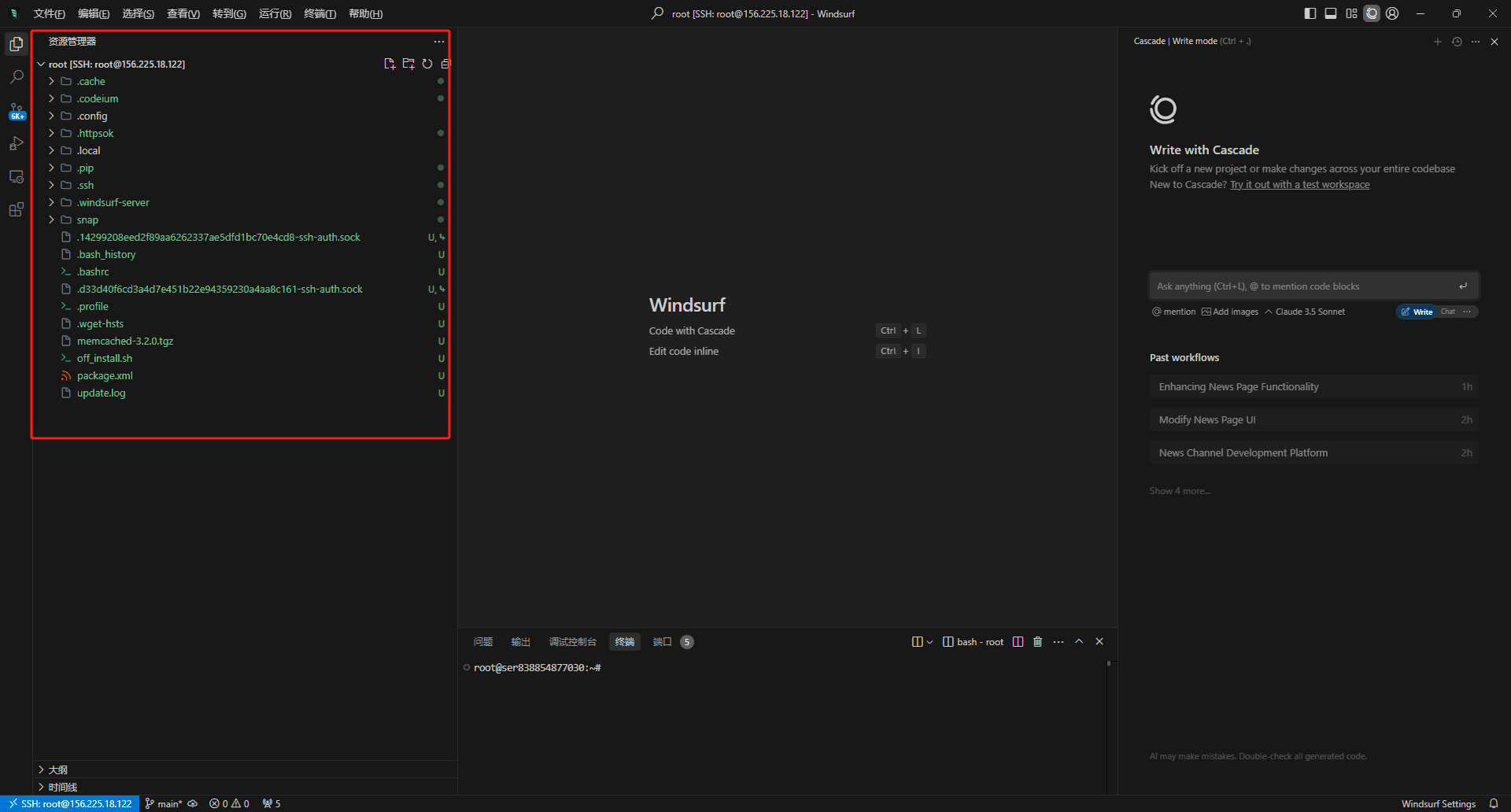Click the New File icon in explorer
This screenshot has height=812, width=1511.
click(389, 64)
